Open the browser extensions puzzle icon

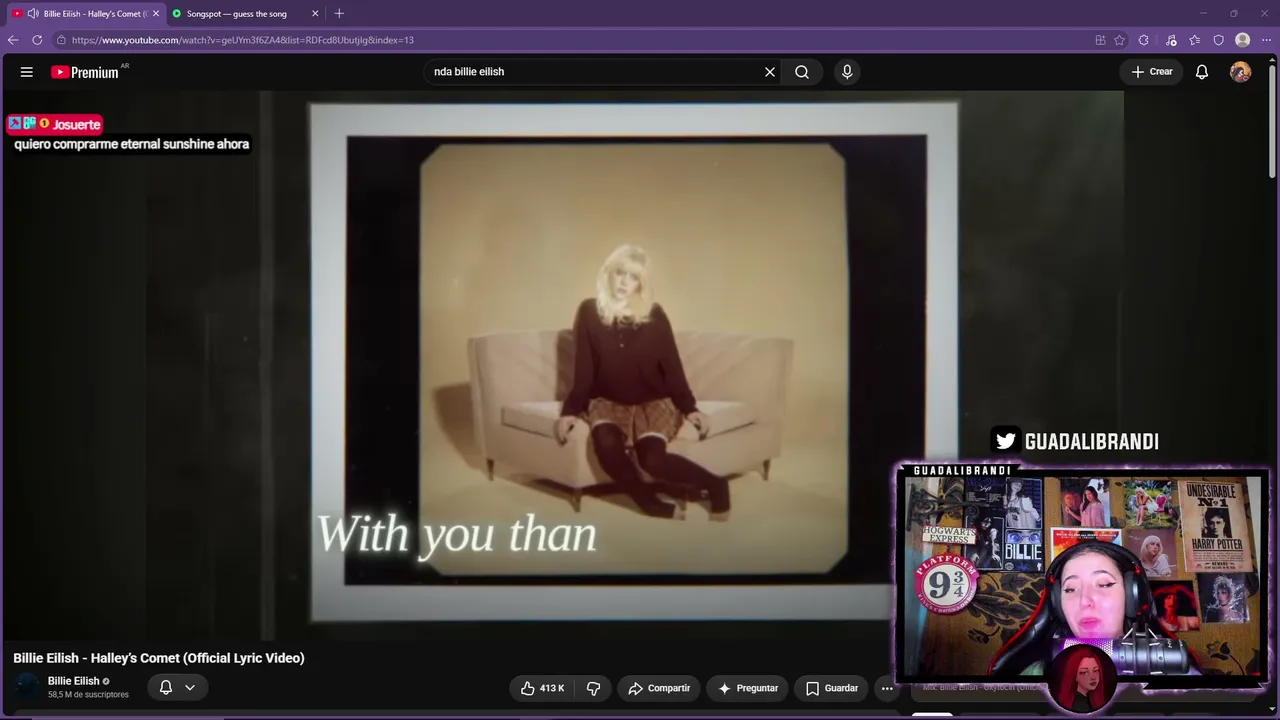tap(1144, 40)
